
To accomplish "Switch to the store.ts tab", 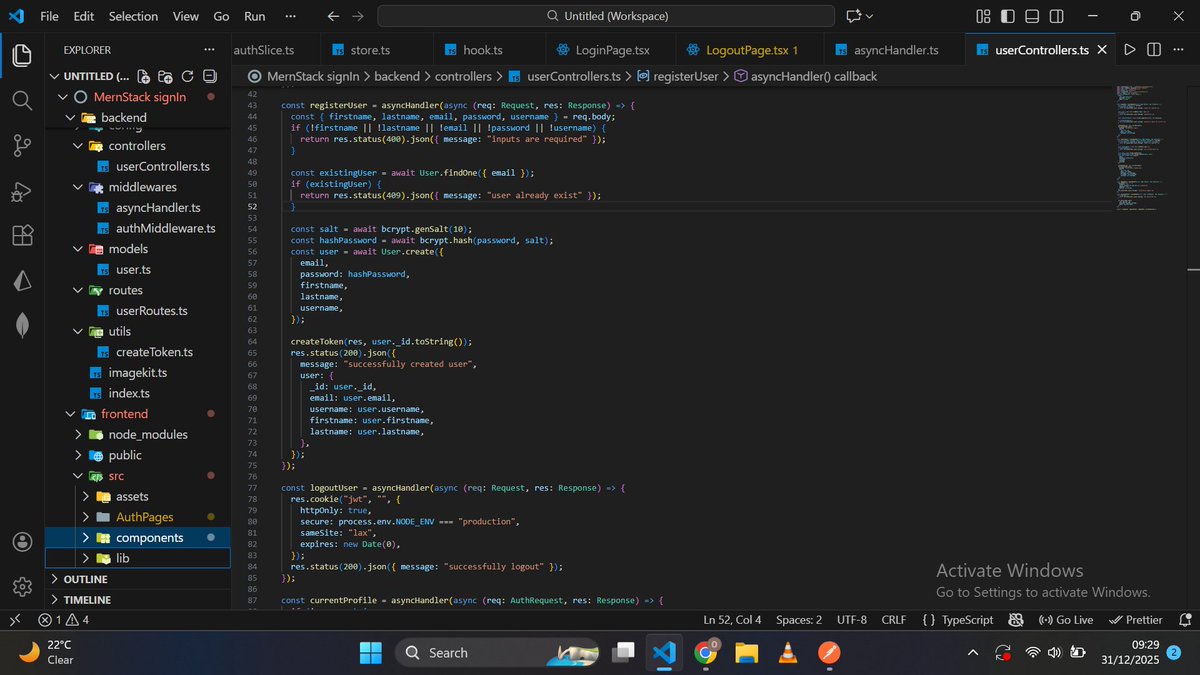I will pos(369,49).
